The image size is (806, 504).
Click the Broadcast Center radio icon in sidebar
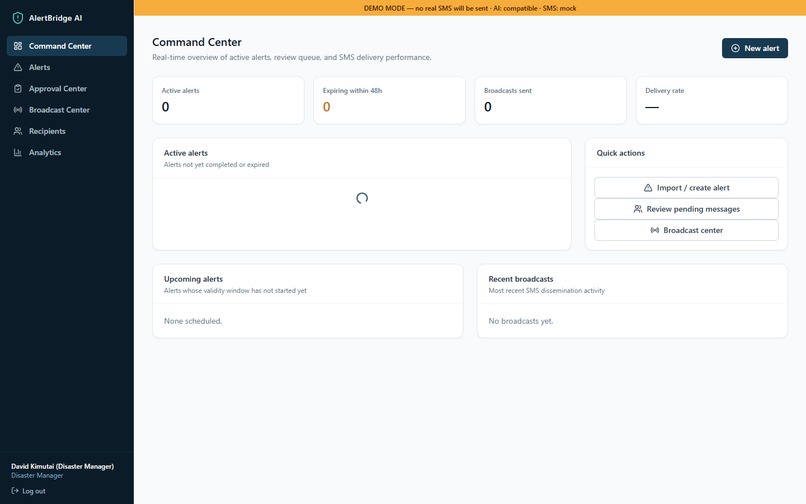tap(18, 110)
